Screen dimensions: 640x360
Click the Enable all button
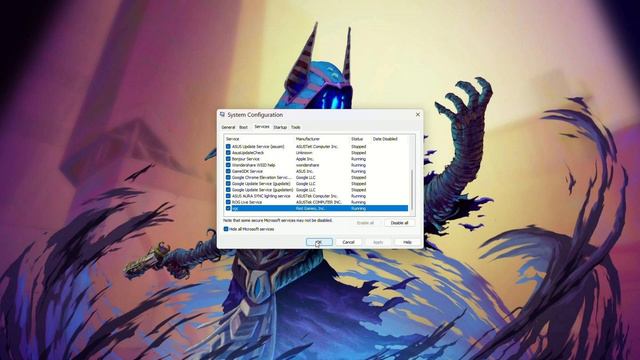pos(365,223)
